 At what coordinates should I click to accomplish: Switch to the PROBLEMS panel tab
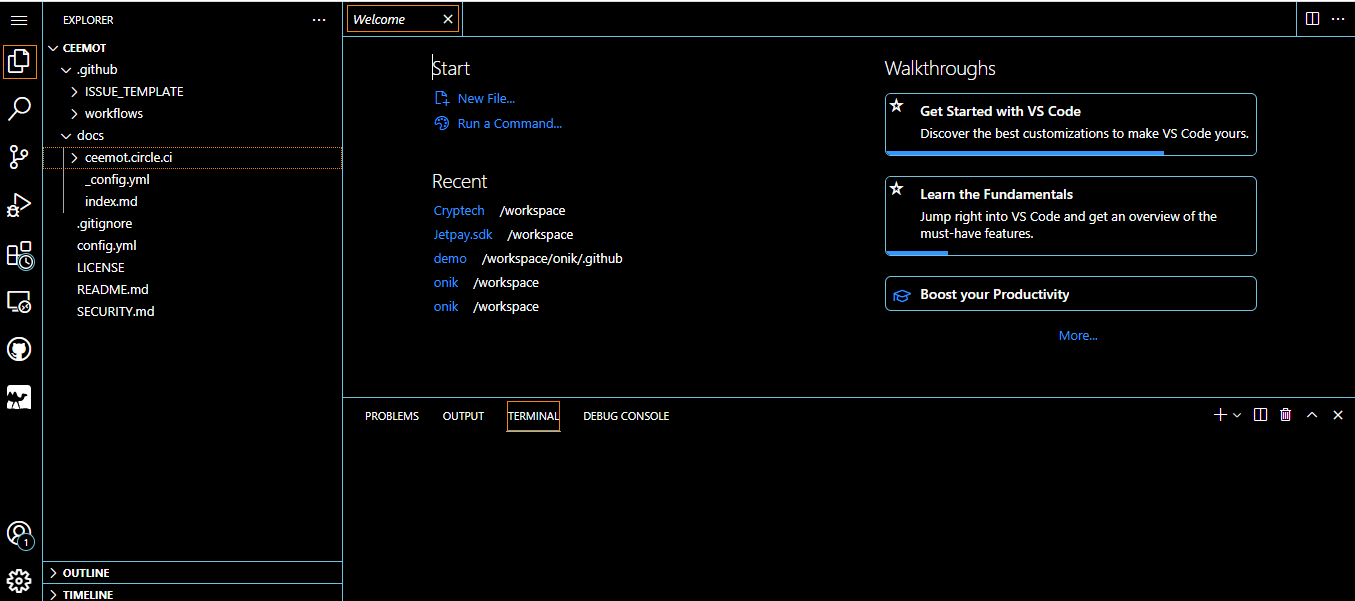pyautogui.click(x=392, y=416)
